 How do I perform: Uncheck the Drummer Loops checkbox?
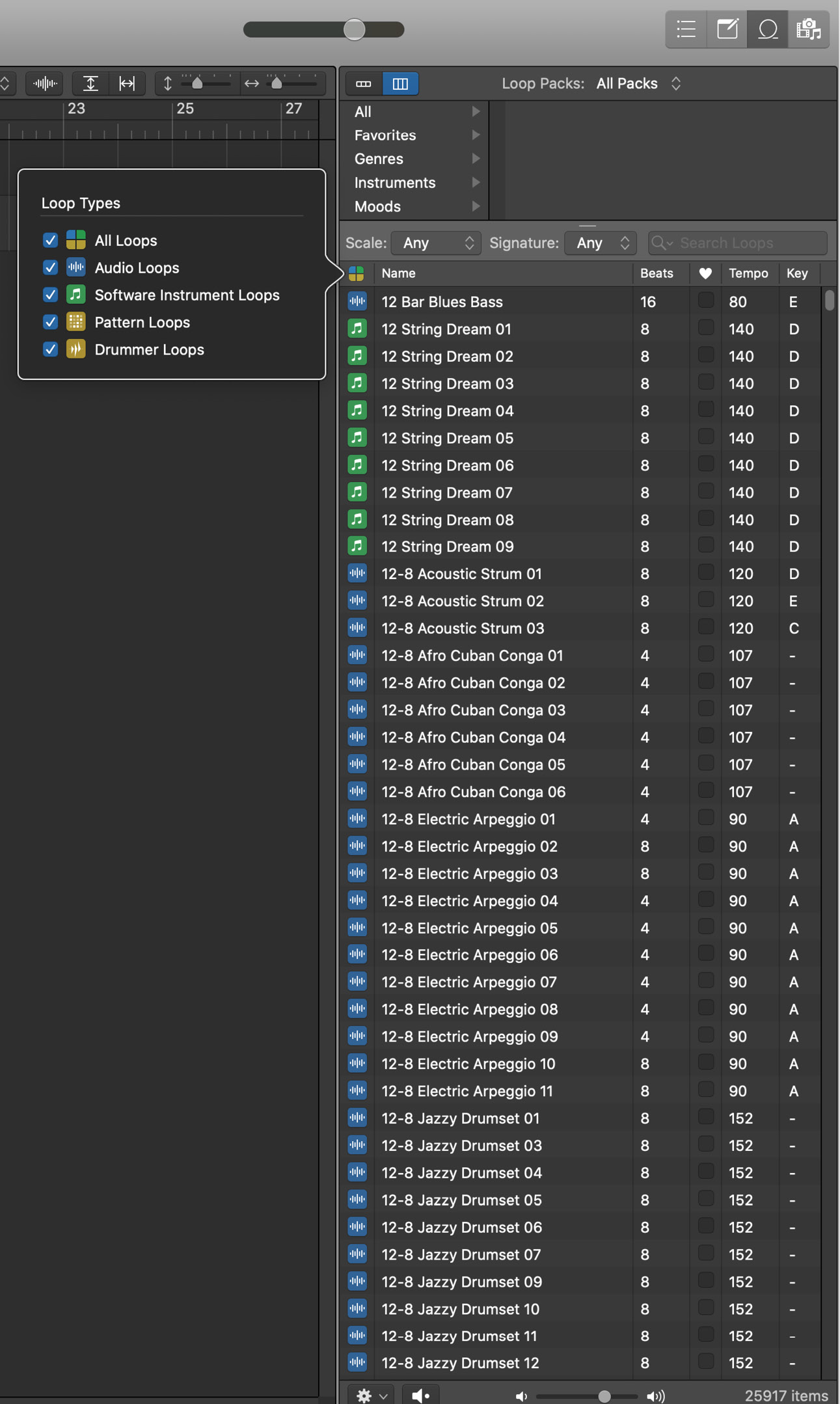click(x=50, y=349)
